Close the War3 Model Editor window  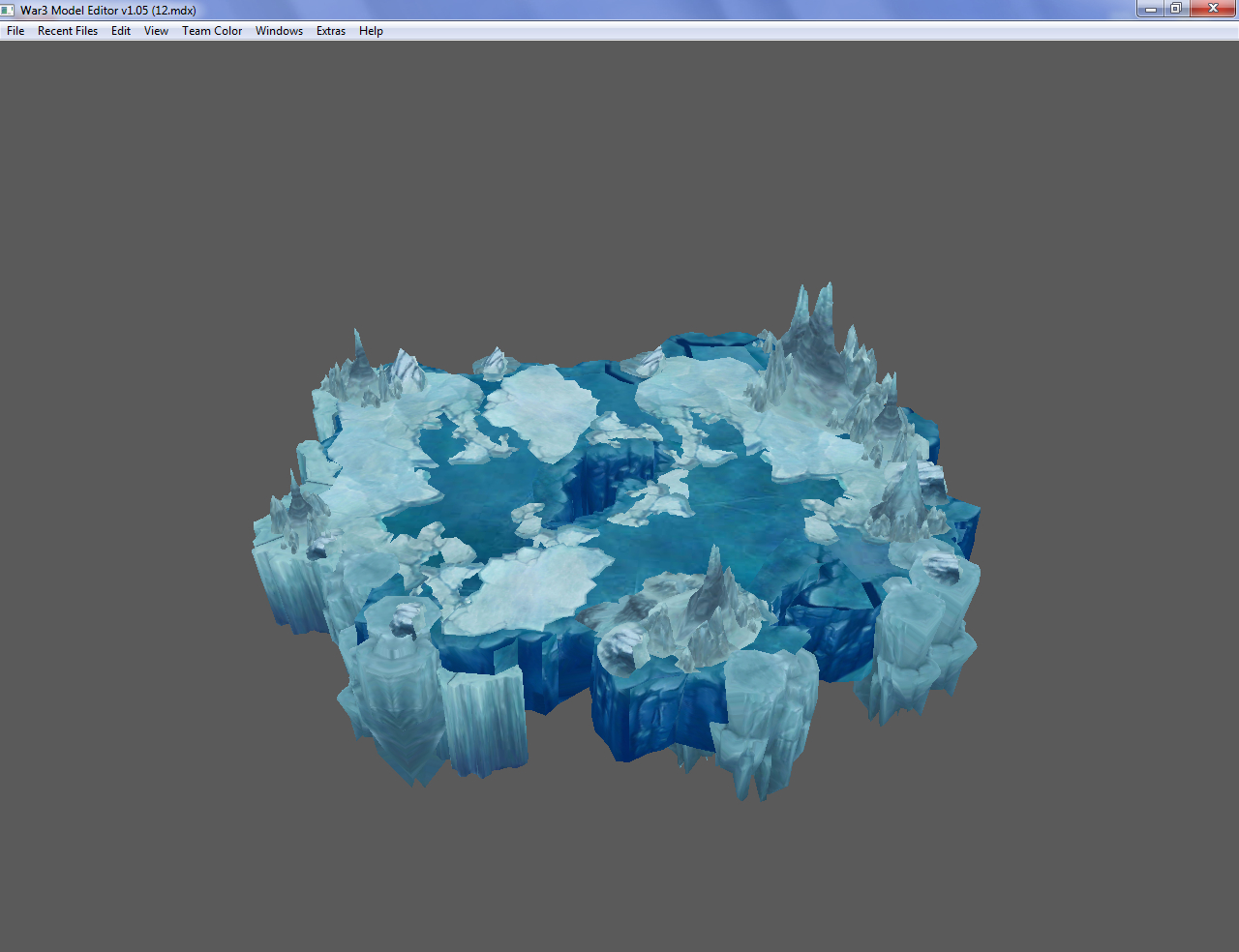pos(1213,9)
